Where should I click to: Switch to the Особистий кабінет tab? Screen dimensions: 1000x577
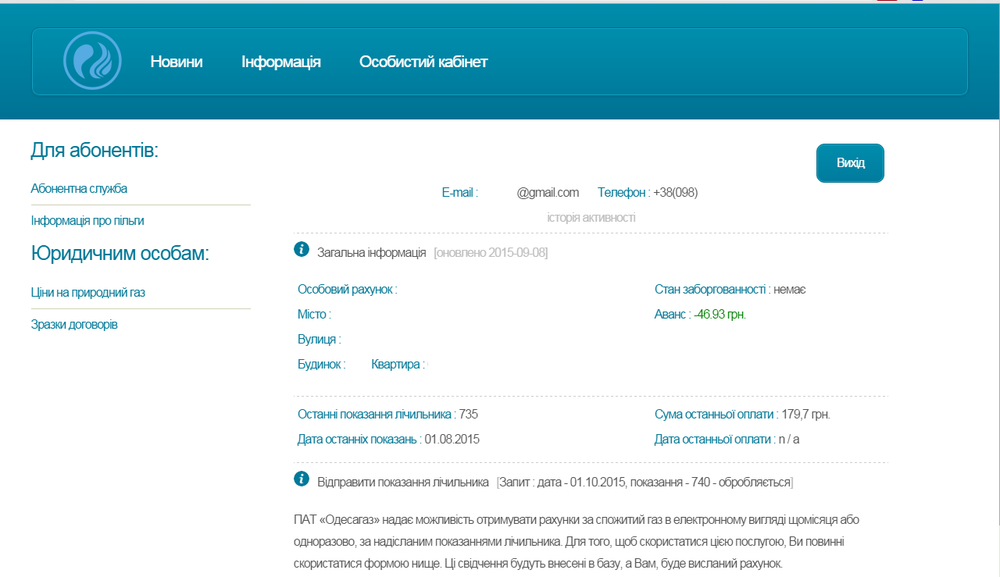point(423,61)
